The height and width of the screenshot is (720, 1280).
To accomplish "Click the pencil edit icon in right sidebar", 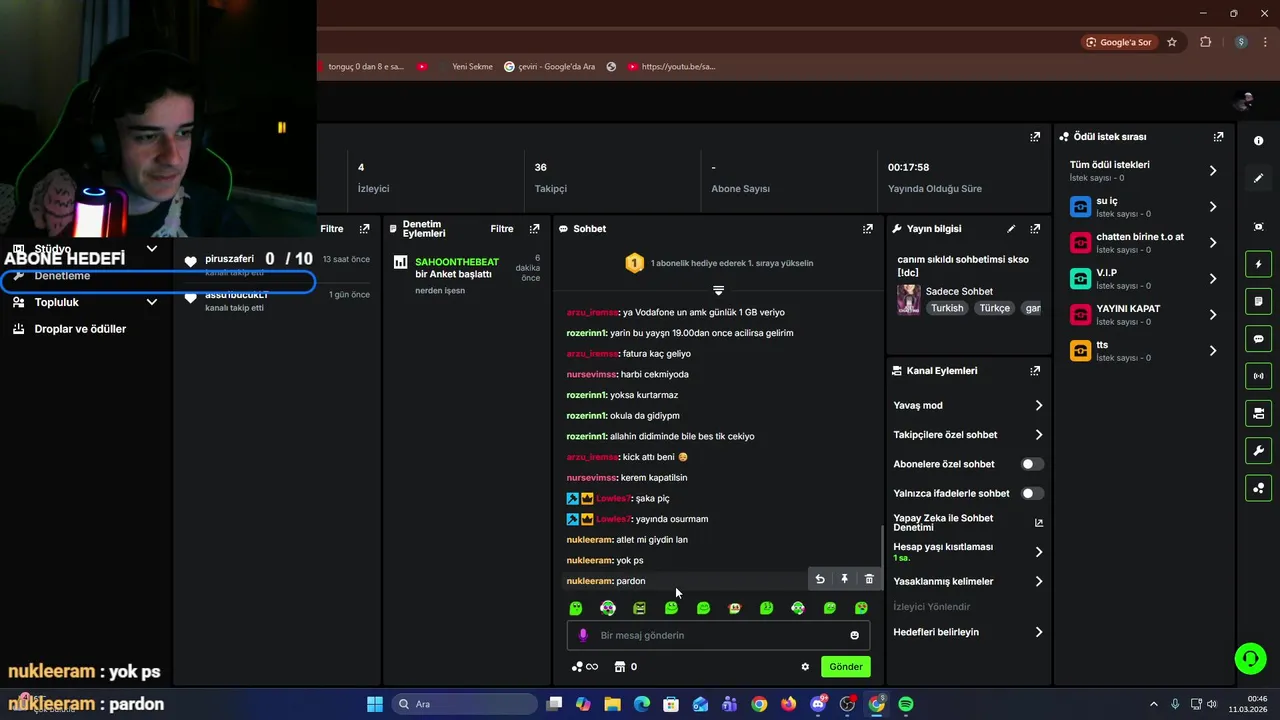I will coord(1258,178).
